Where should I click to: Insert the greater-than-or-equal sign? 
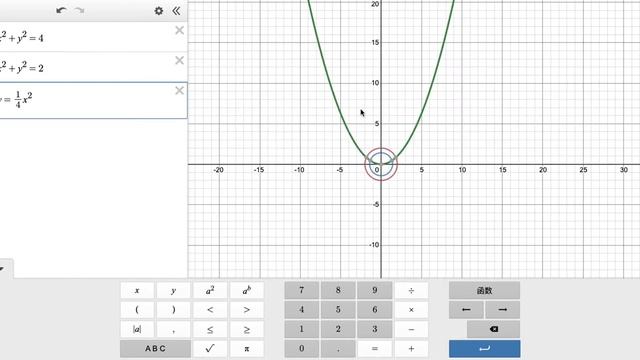(247, 329)
